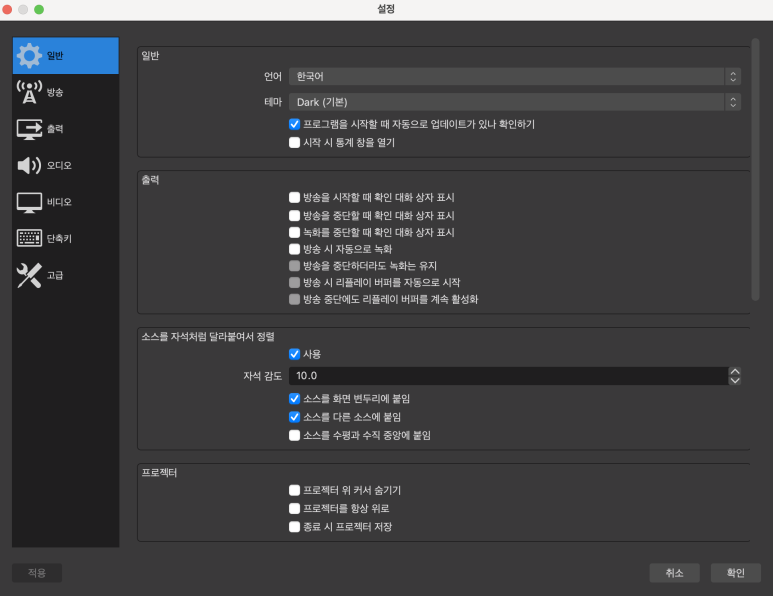
Task: Open the display icon for 비디오 settings
Action: [x=29, y=202]
